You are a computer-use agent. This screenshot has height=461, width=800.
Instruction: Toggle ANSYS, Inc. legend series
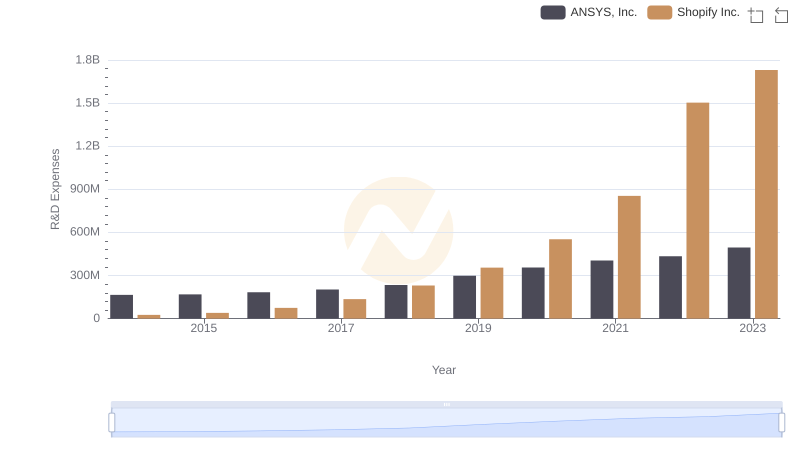point(589,12)
